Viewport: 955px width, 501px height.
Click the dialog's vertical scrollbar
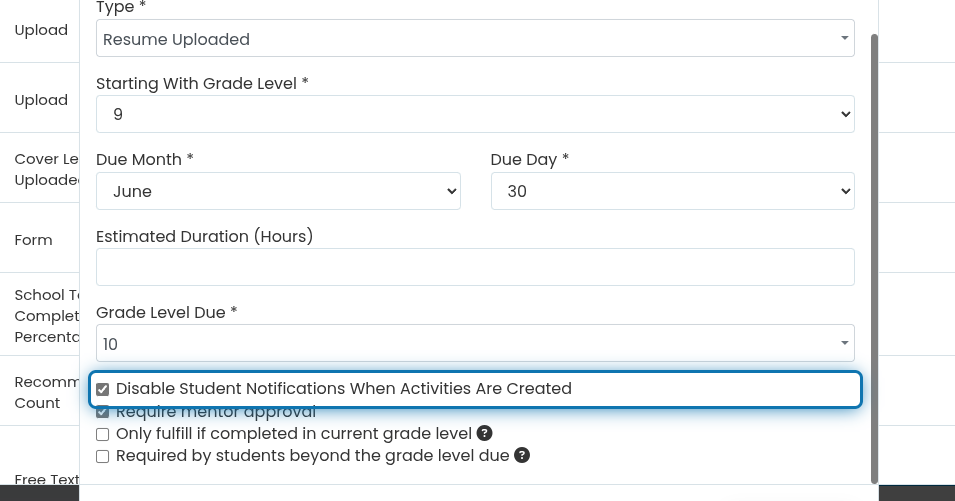tap(875, 259)
